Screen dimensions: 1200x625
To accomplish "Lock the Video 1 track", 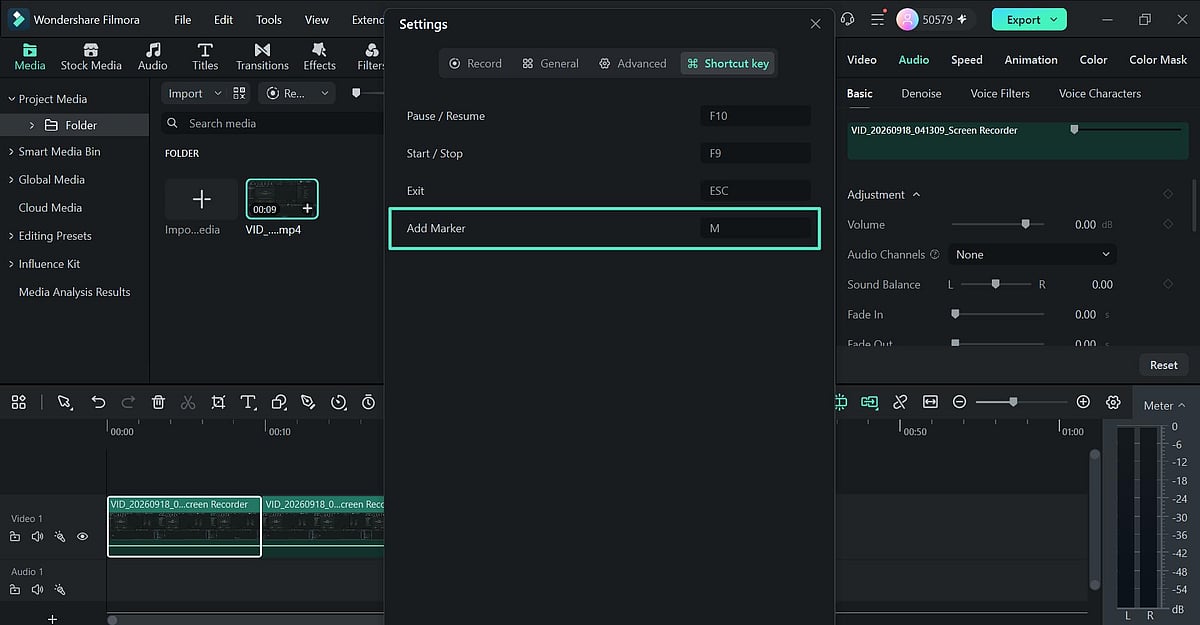I will 15,537.
